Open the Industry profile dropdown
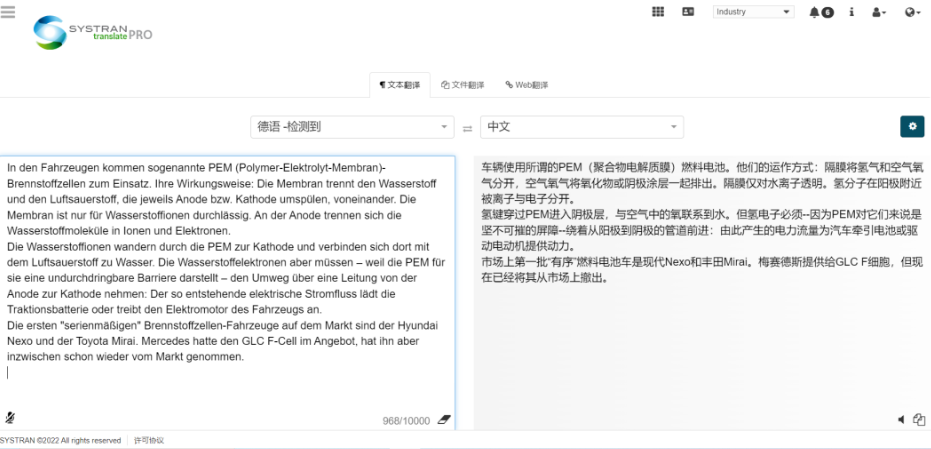 point(753,12)
